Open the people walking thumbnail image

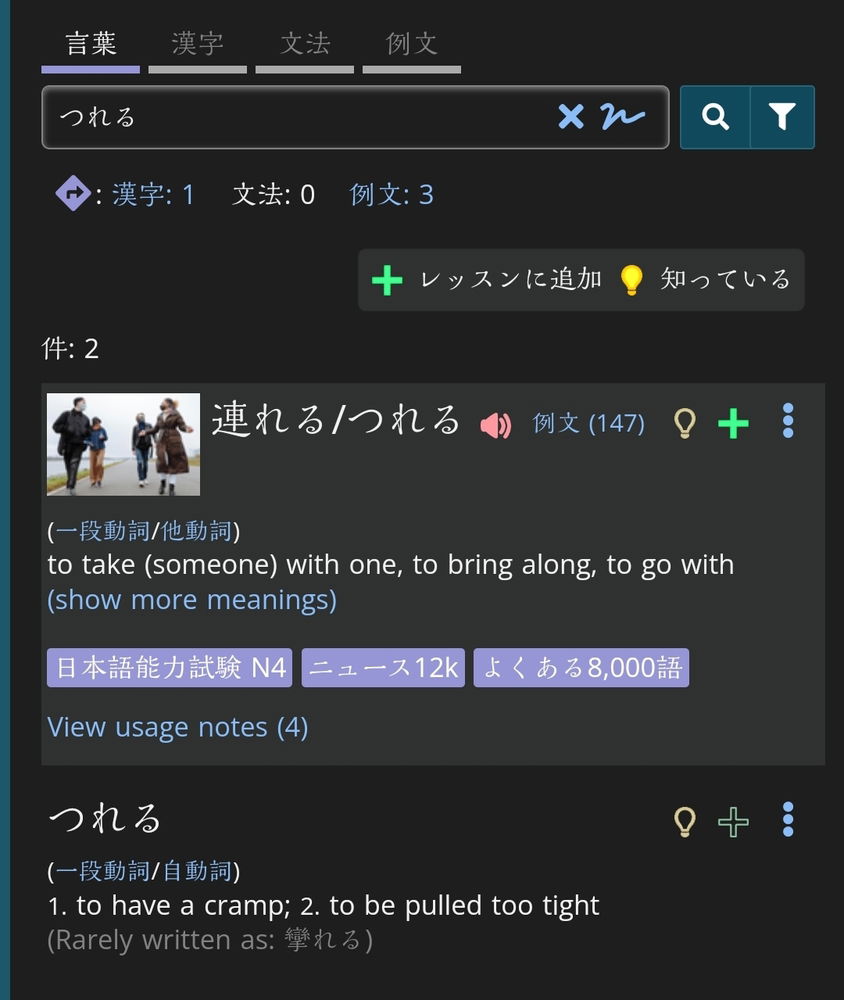123,445
